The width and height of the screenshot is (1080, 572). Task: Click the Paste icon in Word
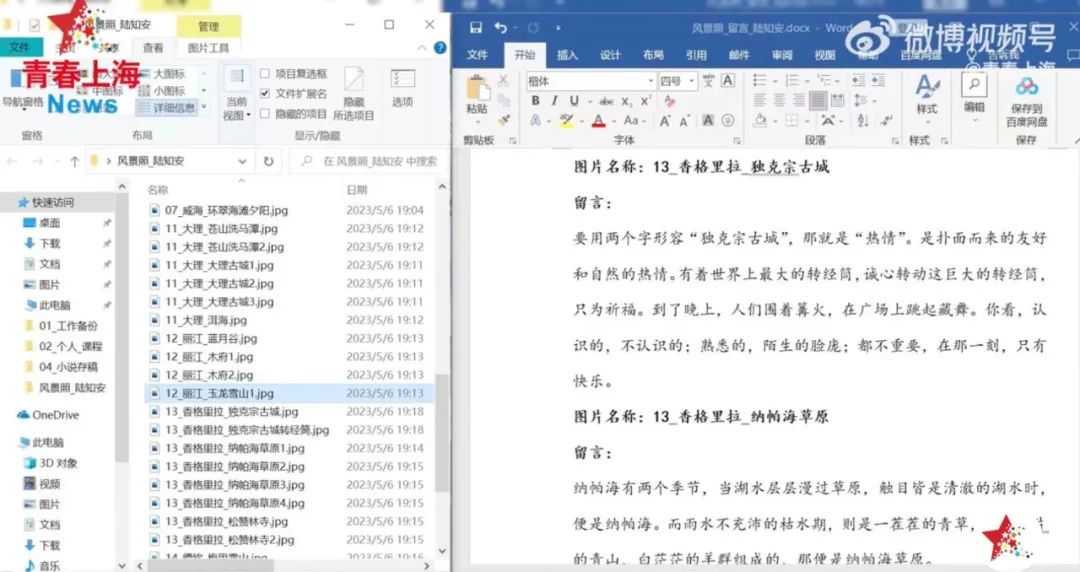pyautogui.click(x=477, y=96)
